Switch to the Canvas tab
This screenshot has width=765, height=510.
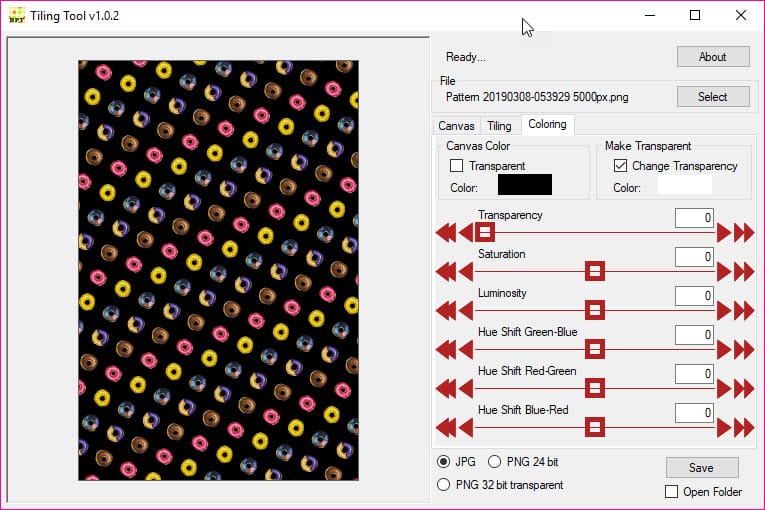pos(456,126)
